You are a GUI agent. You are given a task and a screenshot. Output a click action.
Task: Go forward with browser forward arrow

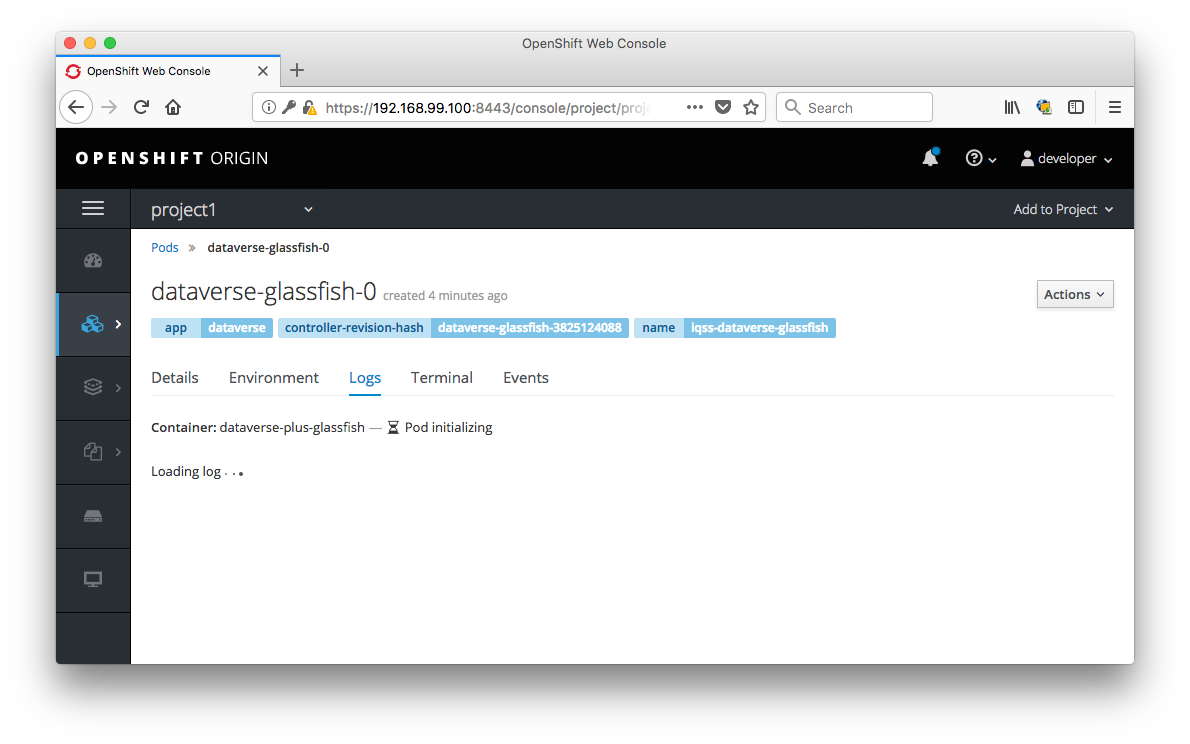click(x=109, y=107)
